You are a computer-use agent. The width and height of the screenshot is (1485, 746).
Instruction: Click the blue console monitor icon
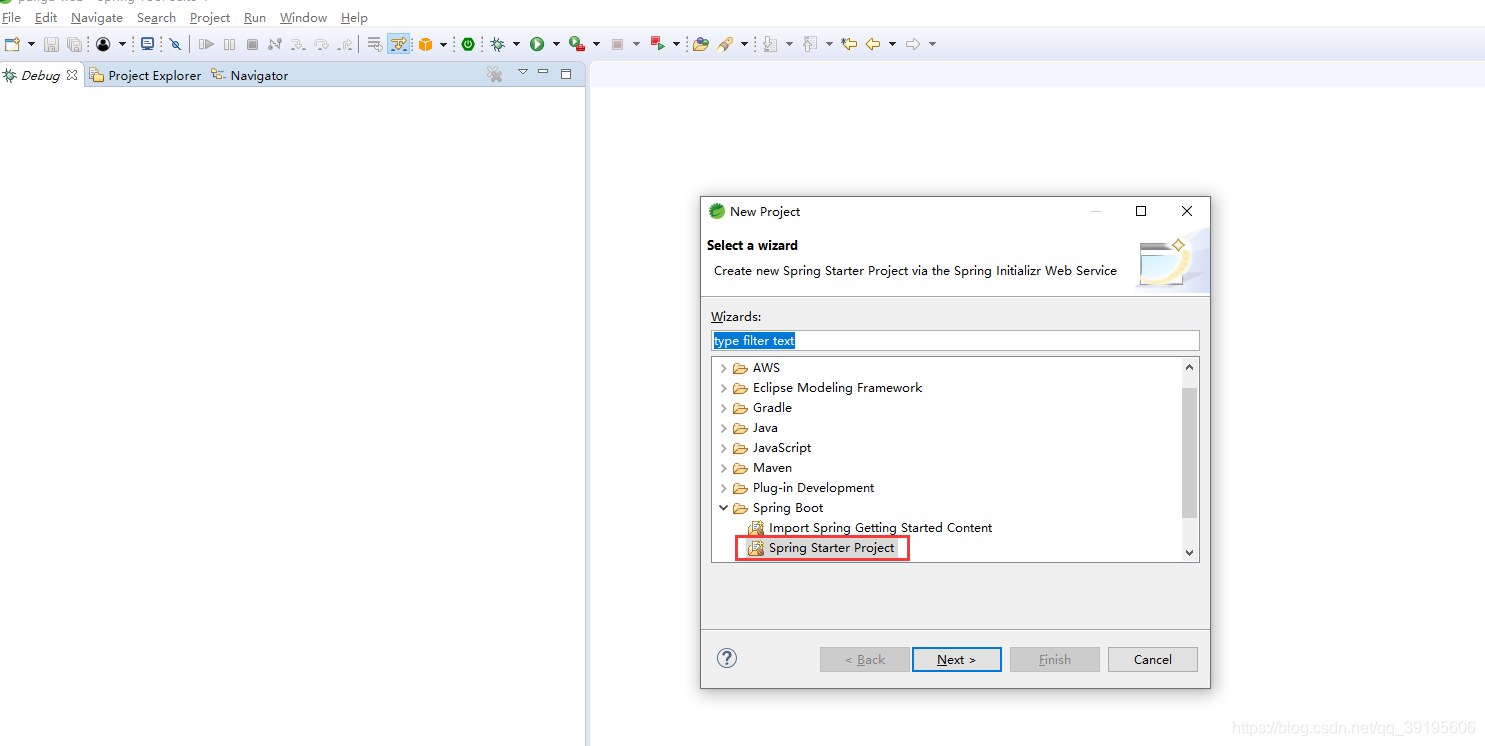pyautogui.click(x=147, y=44)
